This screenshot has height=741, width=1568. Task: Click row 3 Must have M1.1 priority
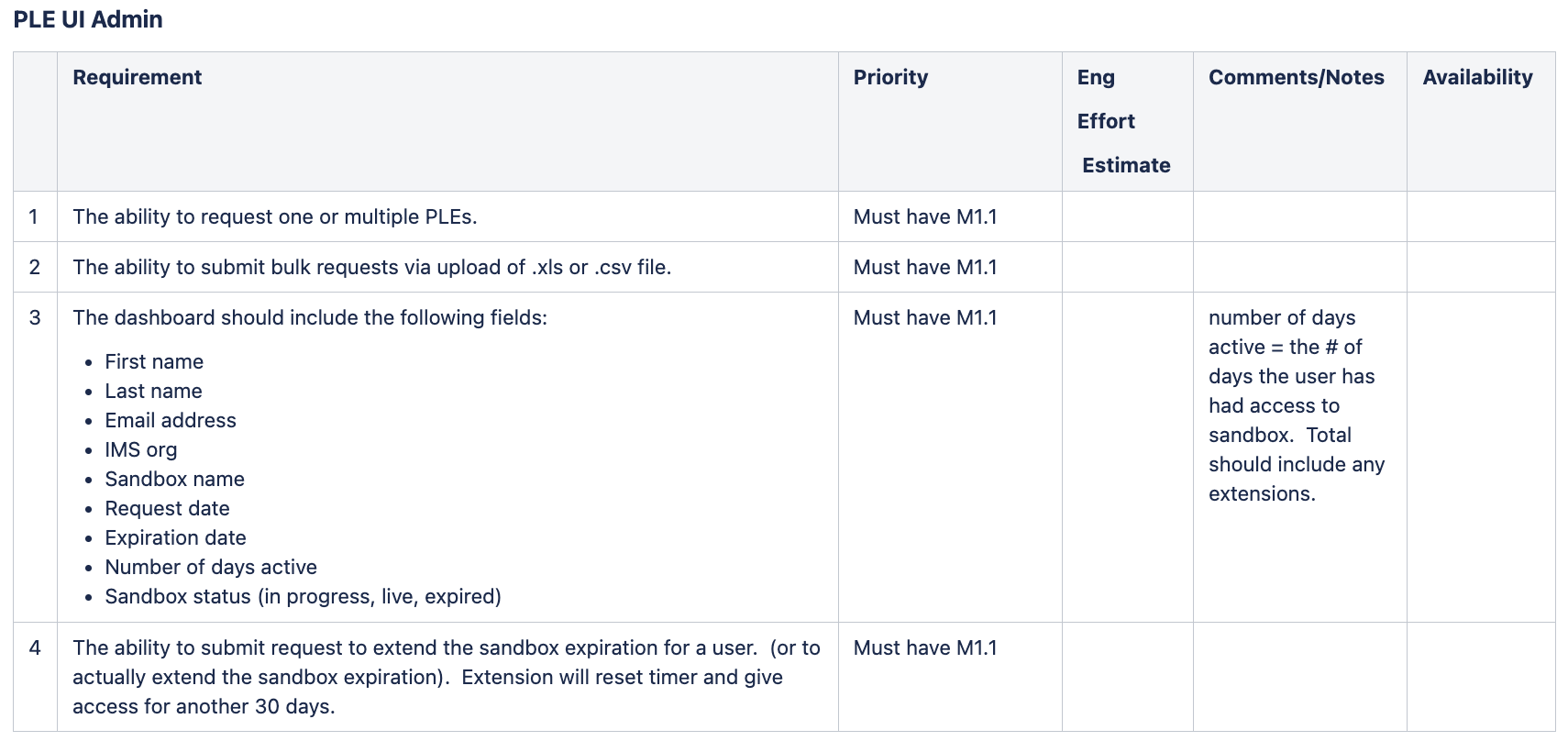[925, 317]
